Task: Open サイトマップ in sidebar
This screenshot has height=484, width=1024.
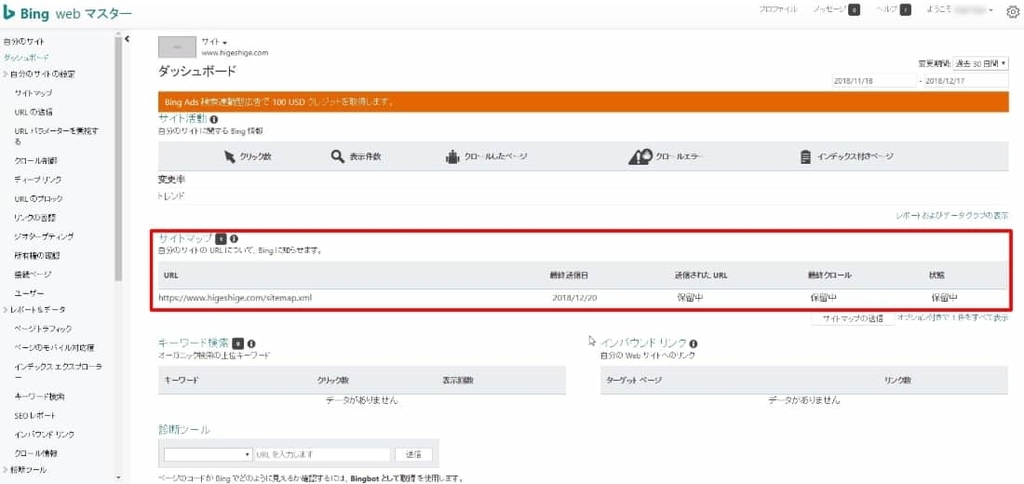Action: (x=33, y=93)
